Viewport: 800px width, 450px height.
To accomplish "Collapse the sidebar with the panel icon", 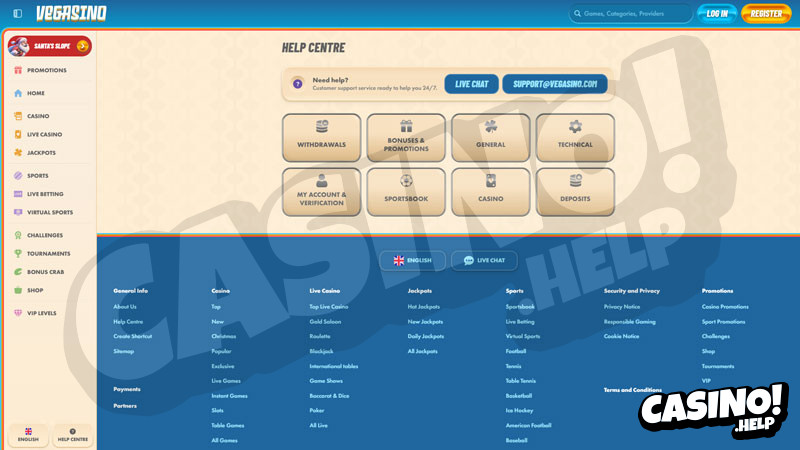I will [17, 13].
